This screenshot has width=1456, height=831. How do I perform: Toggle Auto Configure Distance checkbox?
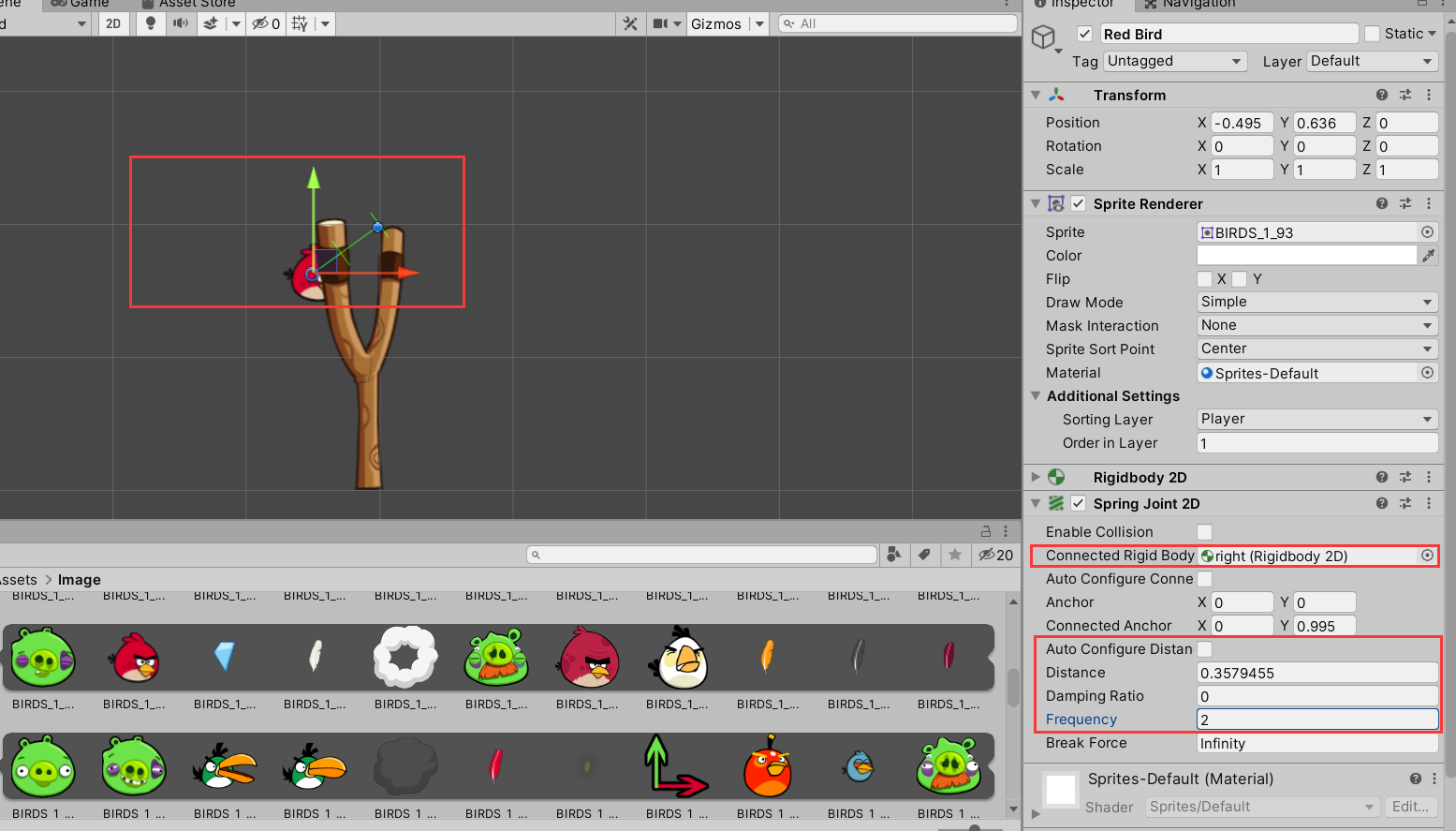click(1205, 648)
